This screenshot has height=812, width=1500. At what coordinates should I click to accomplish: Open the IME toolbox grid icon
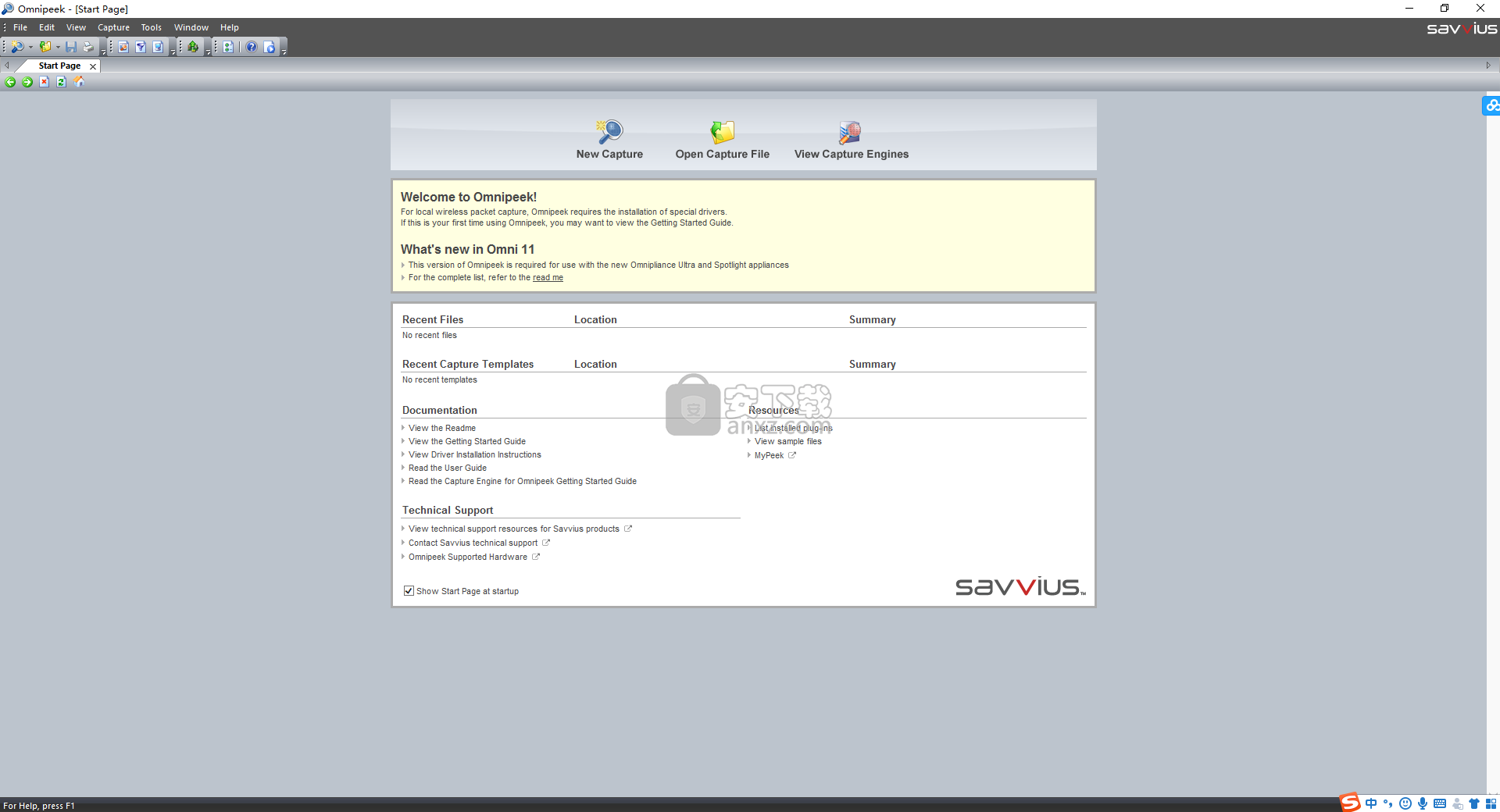click(1491, 803)
